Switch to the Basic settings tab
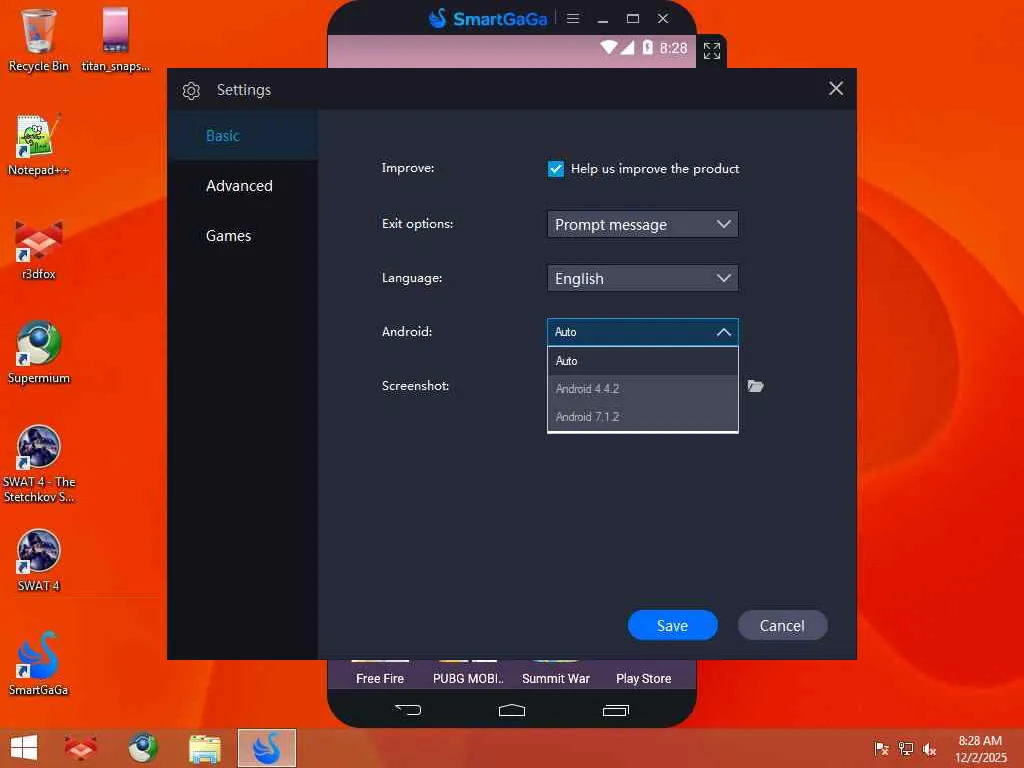 tap(242, 135)
